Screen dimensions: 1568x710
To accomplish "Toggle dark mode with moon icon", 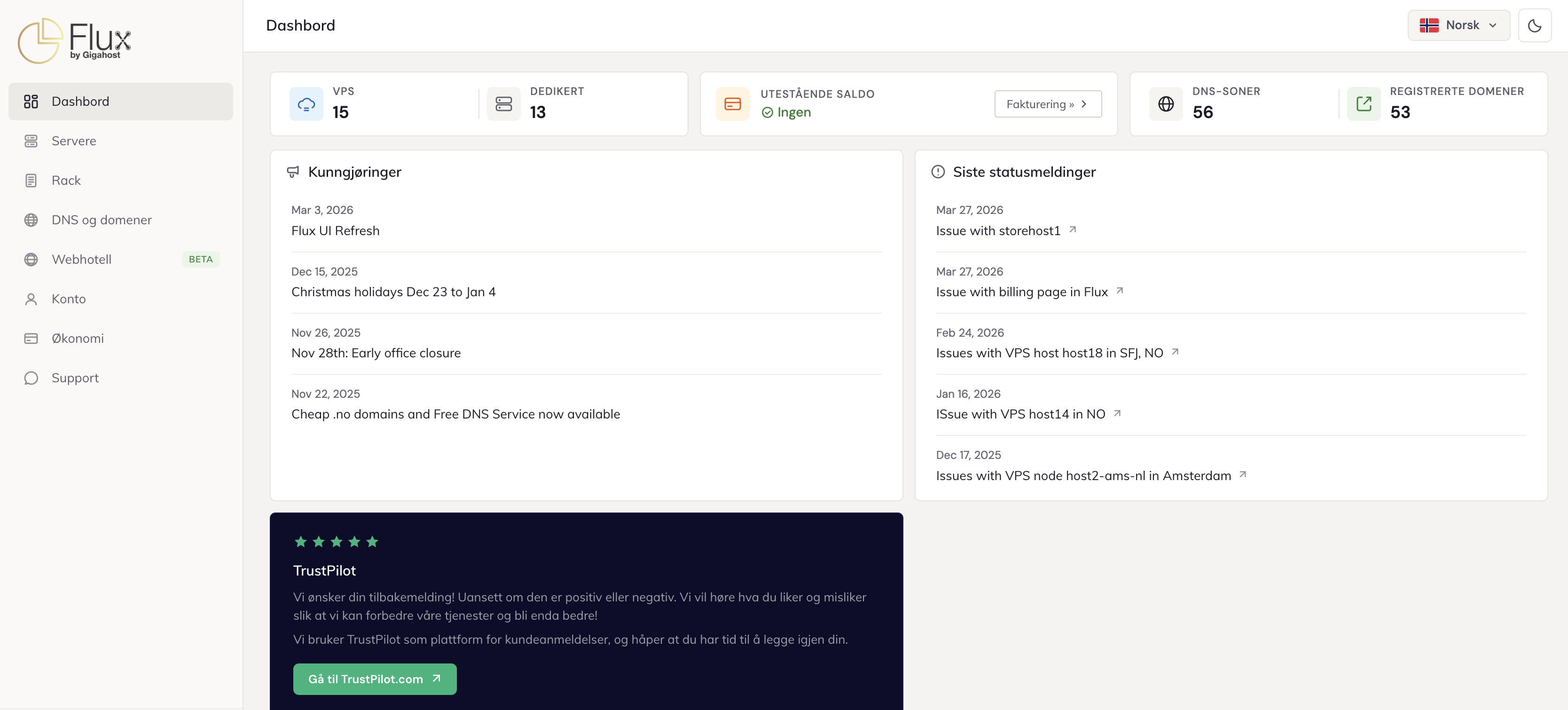I will click(x=1534, y=25).
